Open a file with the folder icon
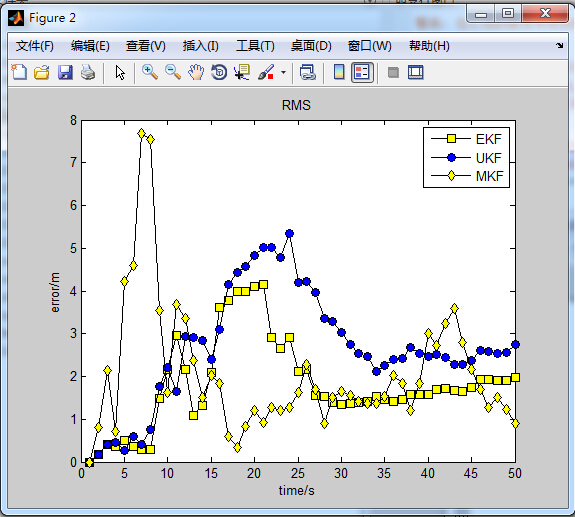Viewport: 575px width, 517px height. click(x=42, y=72)
